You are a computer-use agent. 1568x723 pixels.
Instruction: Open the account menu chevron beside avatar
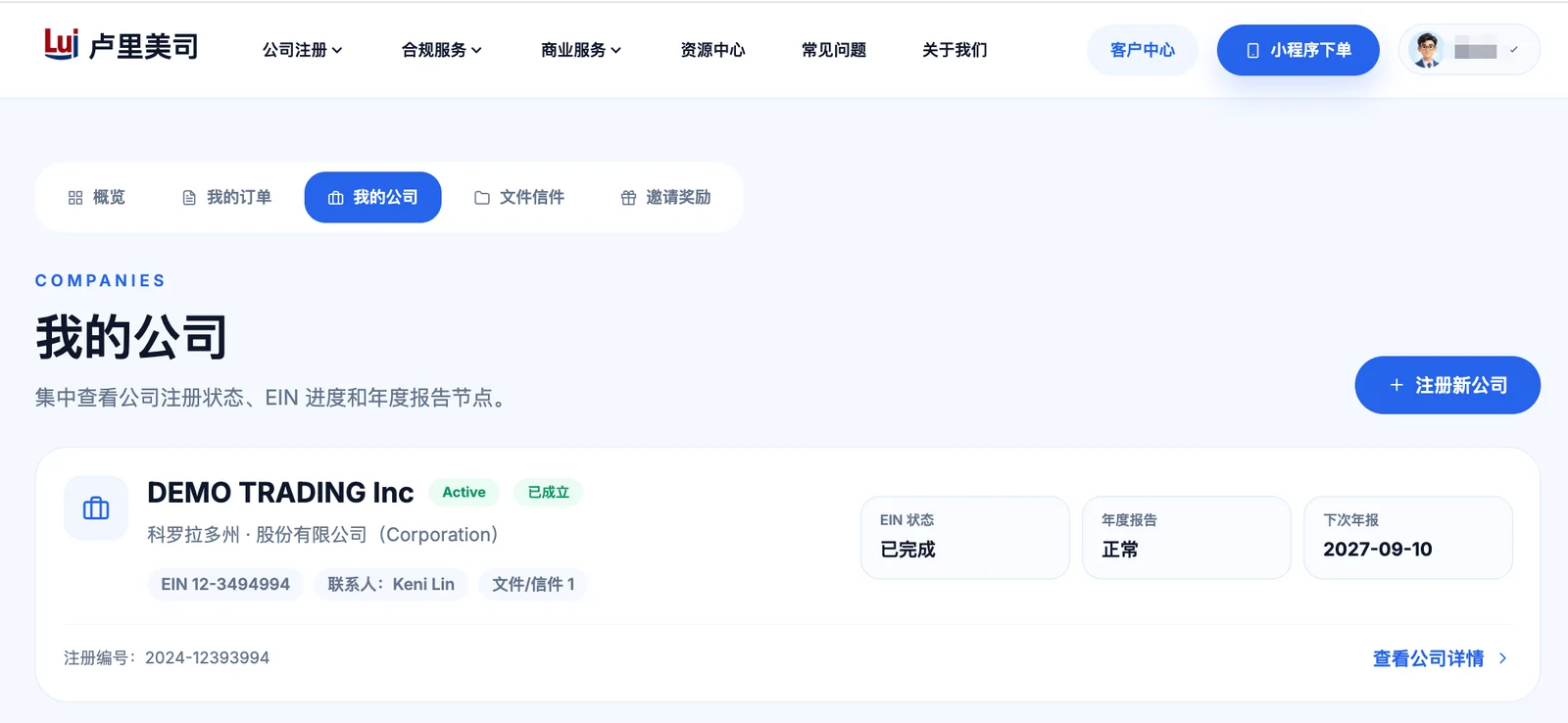coord(1514,50)
